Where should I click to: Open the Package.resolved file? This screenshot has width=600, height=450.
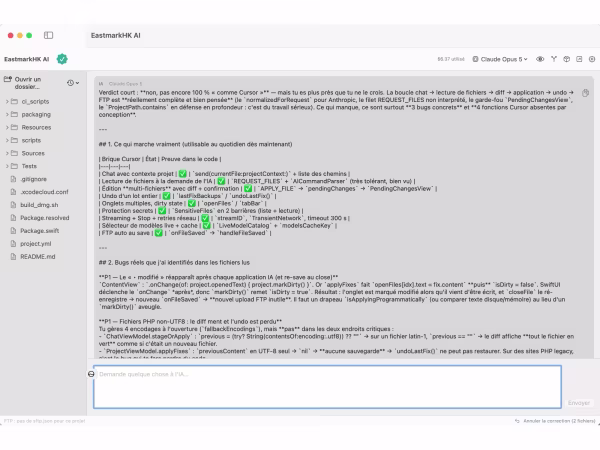(x=45, y=218)
